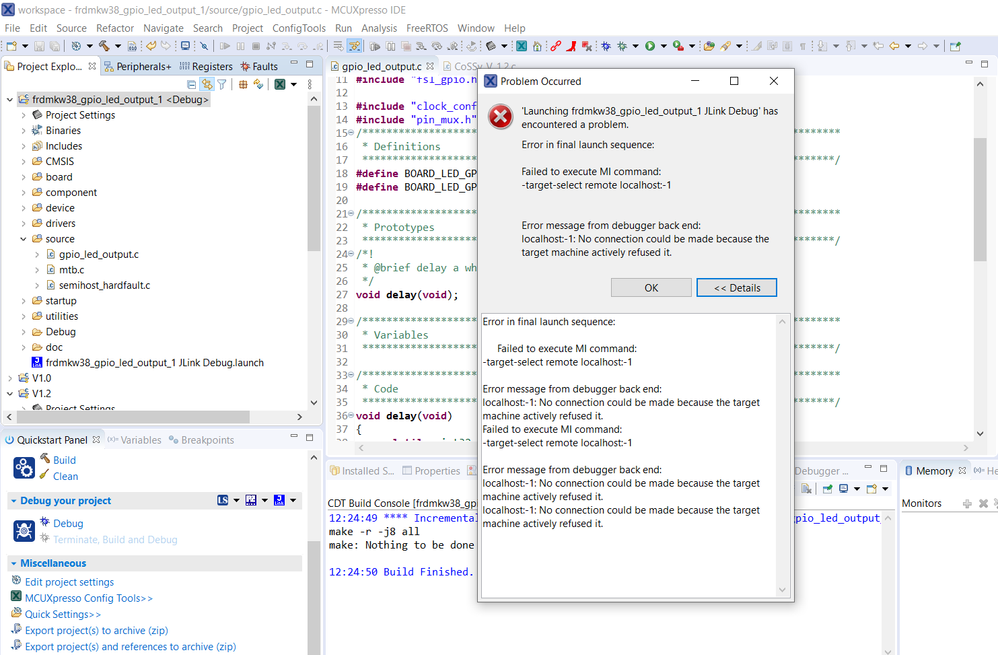998x655 pixels.
Task: Switch to the Properties tab
Action: pyautogui.click(x=431, y=471)
